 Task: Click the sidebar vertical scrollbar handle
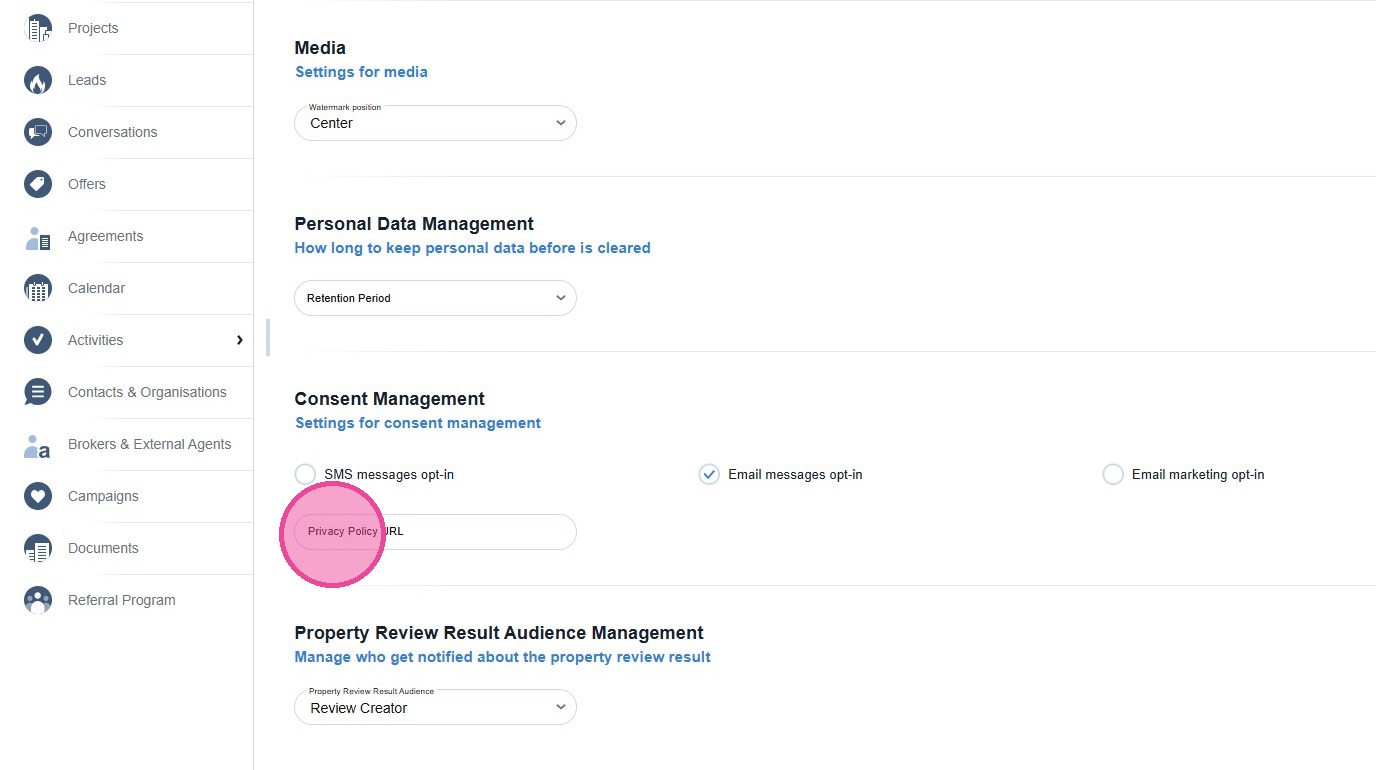[267, 337]
